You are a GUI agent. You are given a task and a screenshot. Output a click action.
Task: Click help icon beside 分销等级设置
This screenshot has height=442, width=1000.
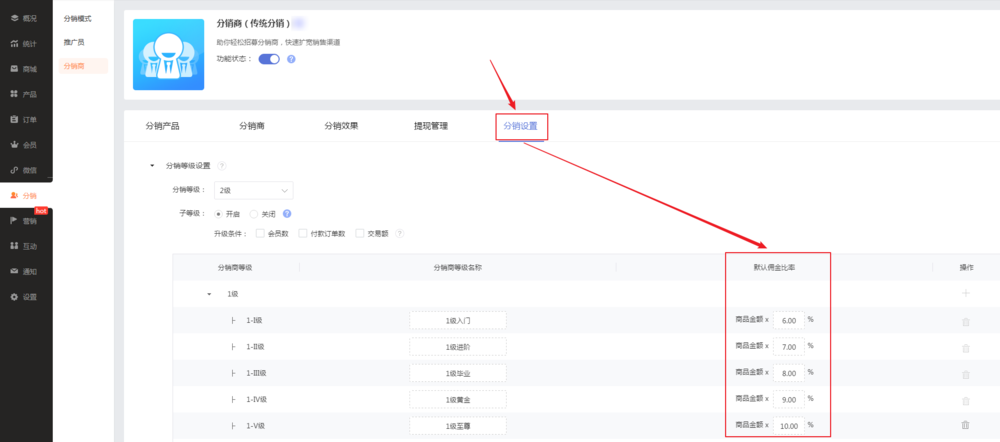coord(222,166)
